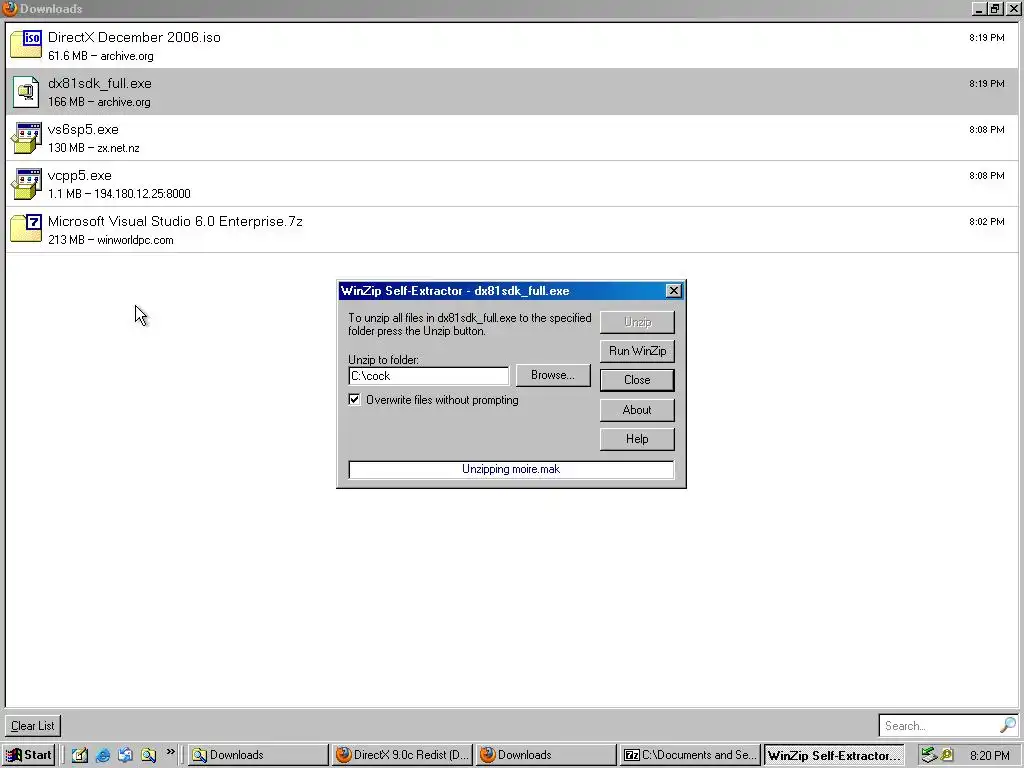Select Microsoft Visual Studio 6.0 Enterprise.7z name
The image size is (1024, 768).
click(175, 221)
